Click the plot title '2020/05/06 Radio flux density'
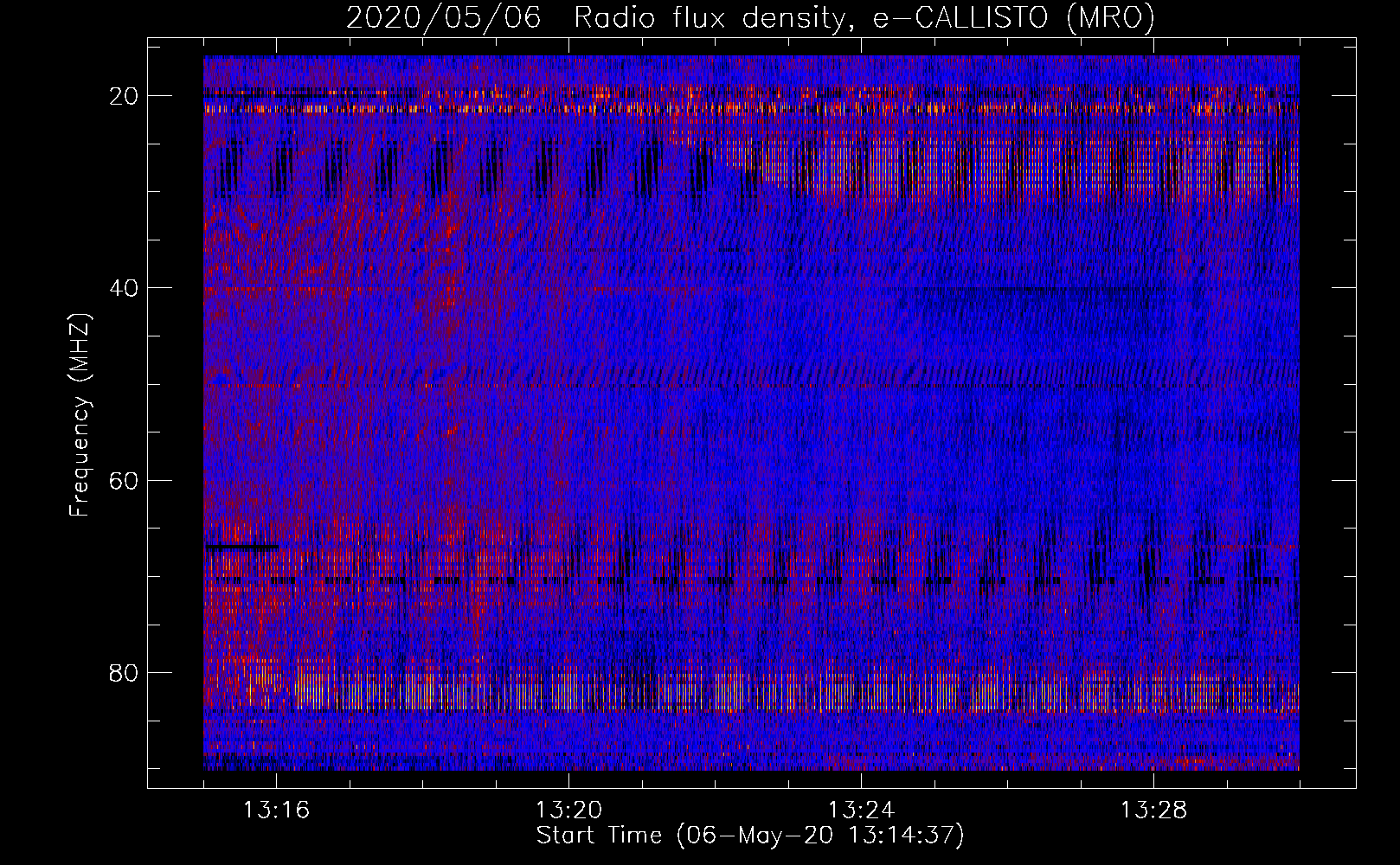 (750, 17)
